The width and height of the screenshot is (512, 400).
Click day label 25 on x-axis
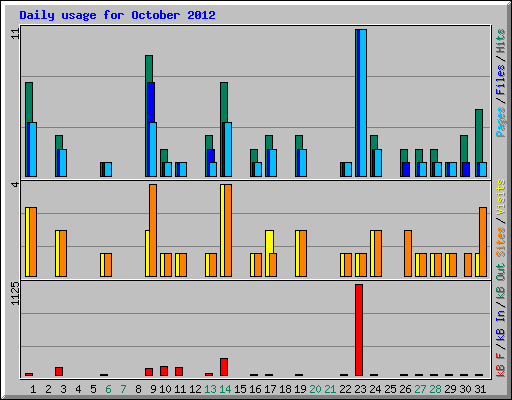click(390, 389)
